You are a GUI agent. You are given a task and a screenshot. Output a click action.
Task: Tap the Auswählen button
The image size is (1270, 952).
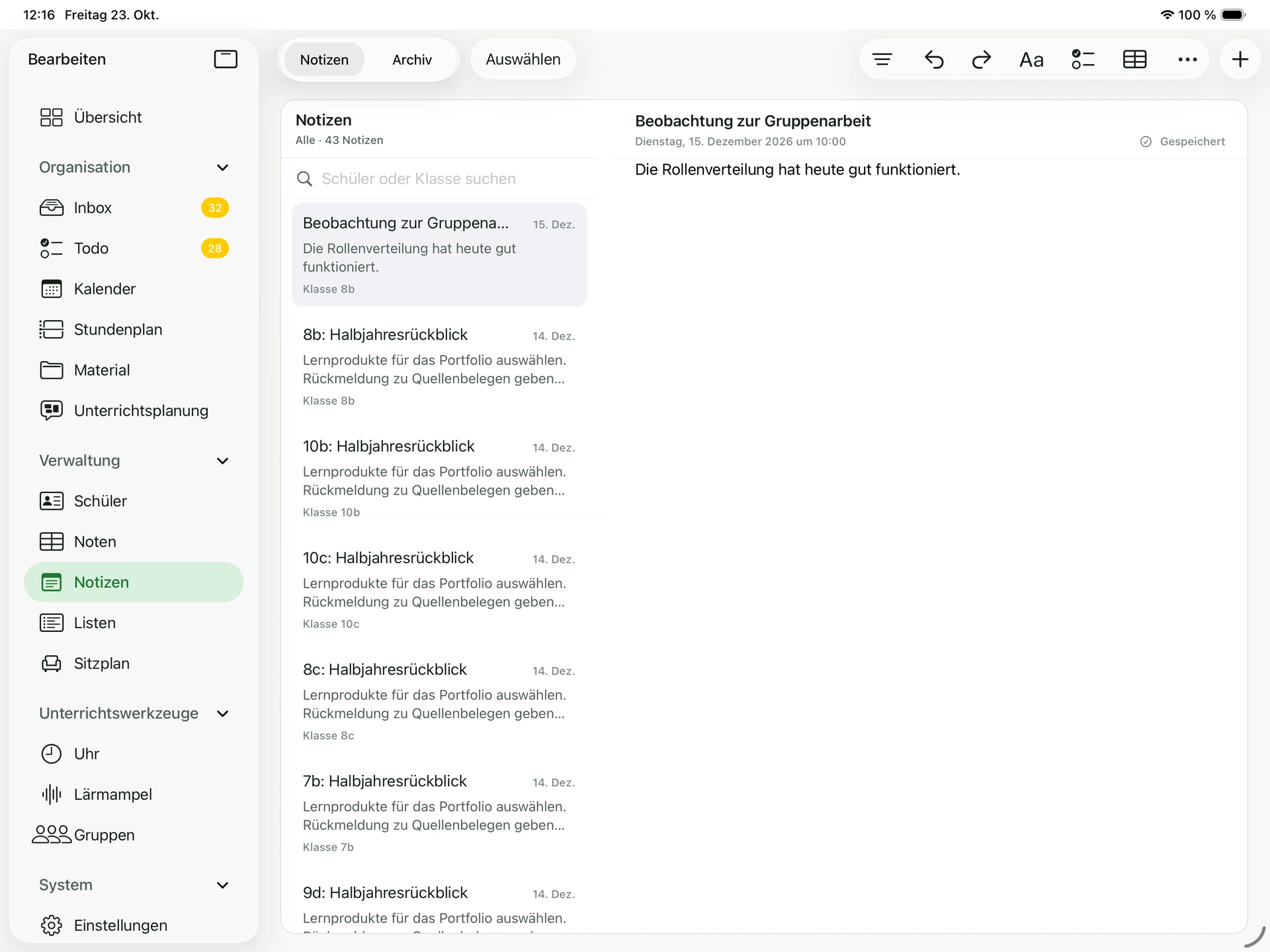click(x=523, y=59)
